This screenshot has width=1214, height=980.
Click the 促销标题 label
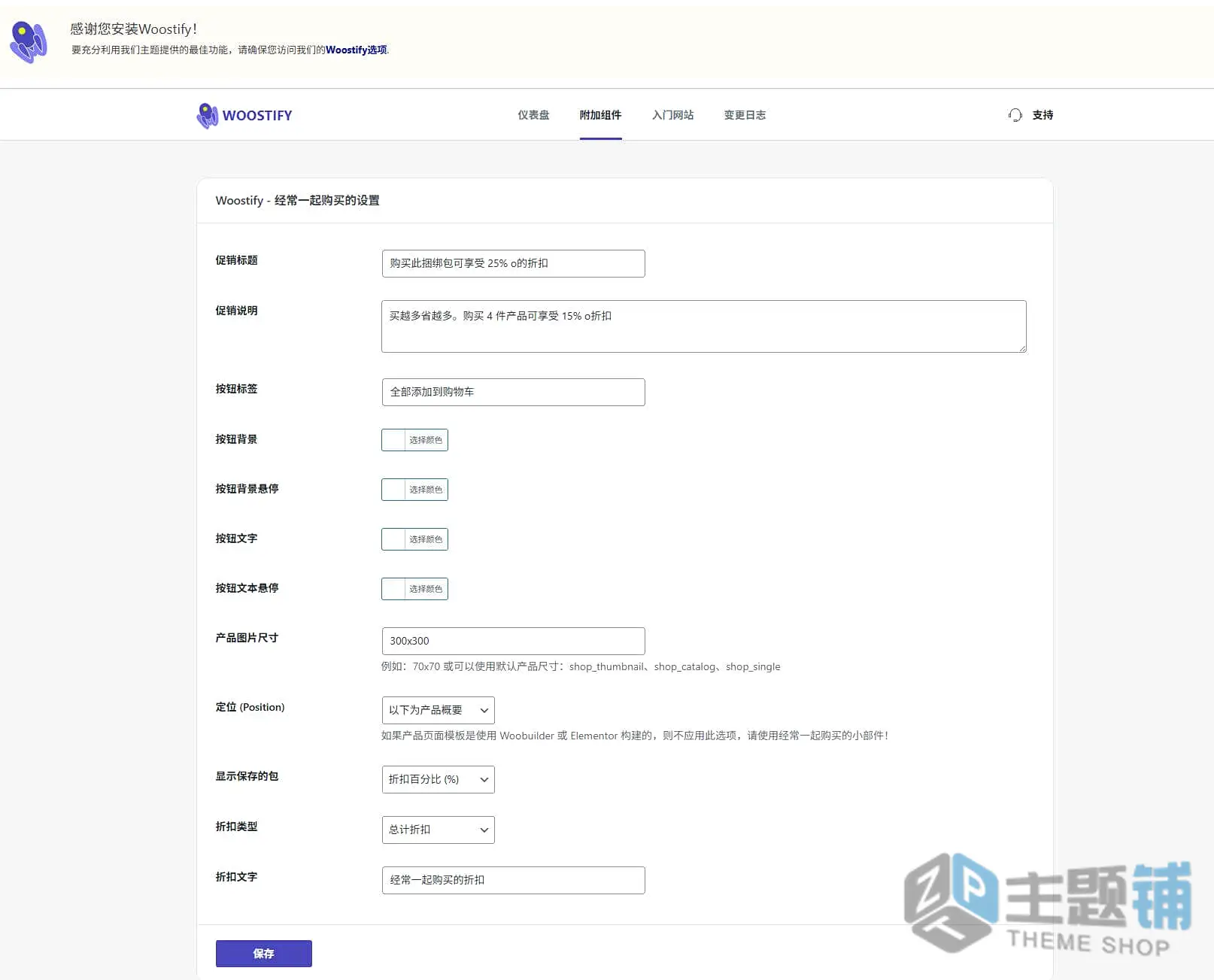236,260
